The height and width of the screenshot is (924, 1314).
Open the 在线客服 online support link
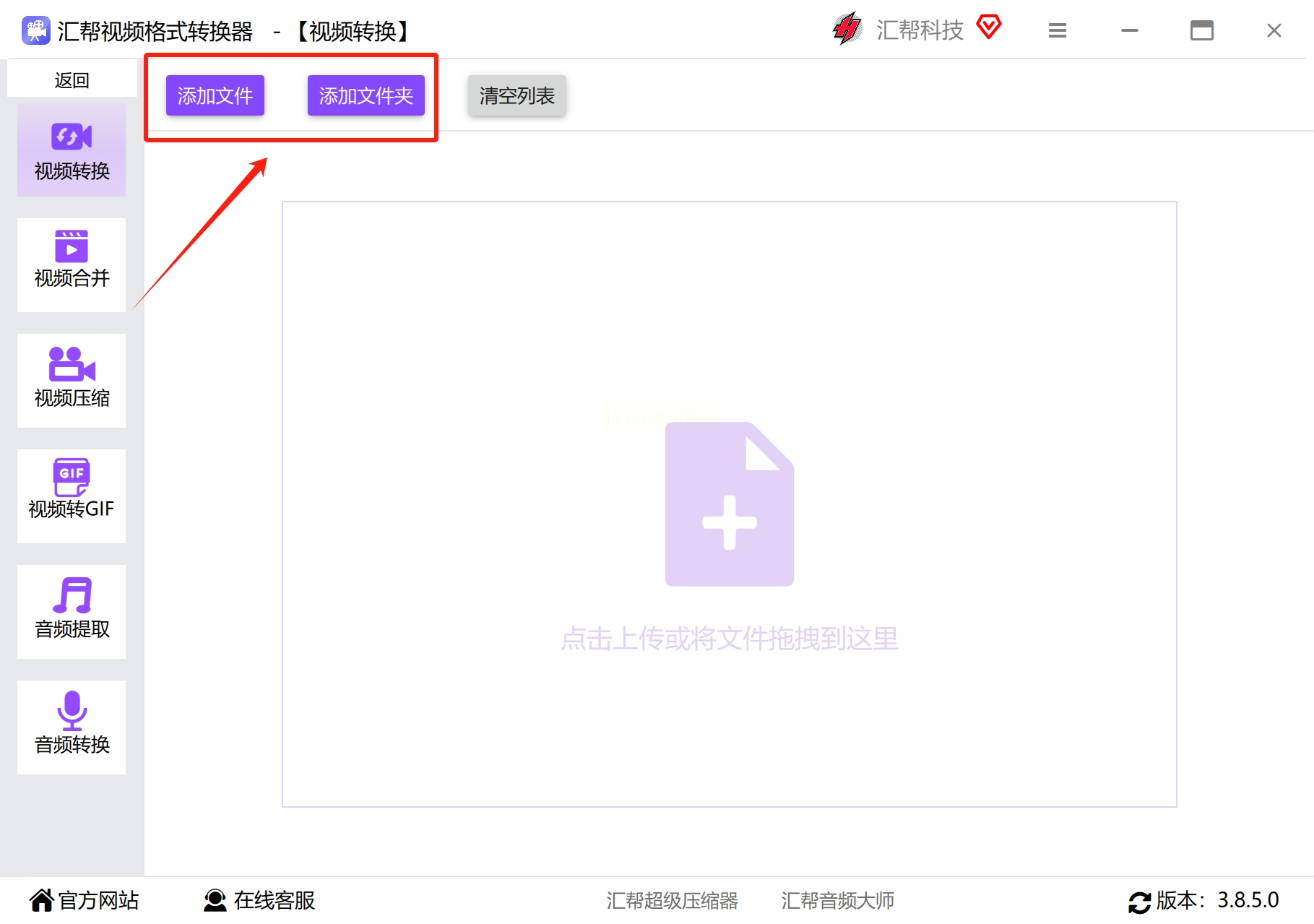coord(259,900)
